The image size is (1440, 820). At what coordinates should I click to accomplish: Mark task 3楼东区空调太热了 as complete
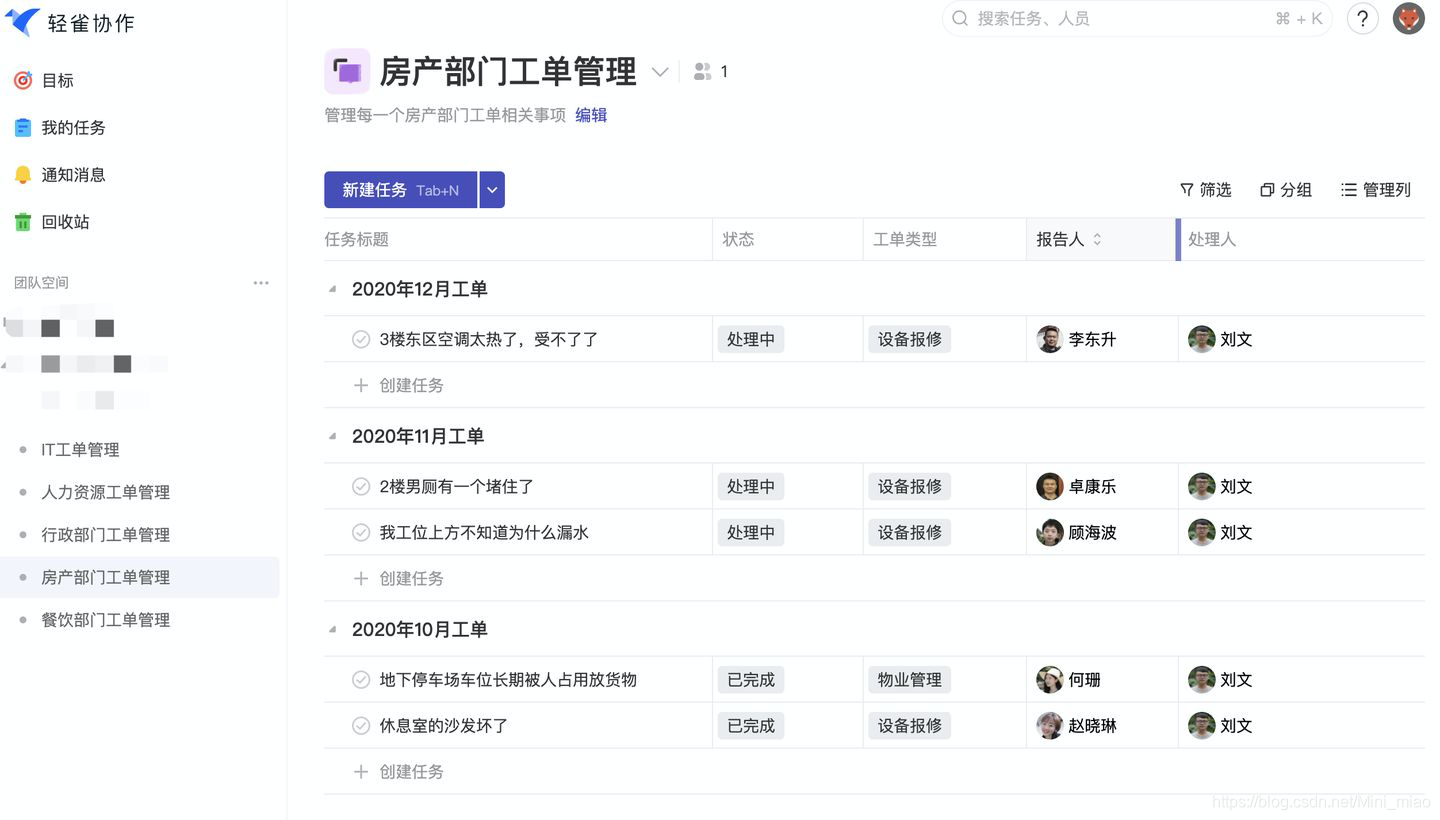(360, 339)
